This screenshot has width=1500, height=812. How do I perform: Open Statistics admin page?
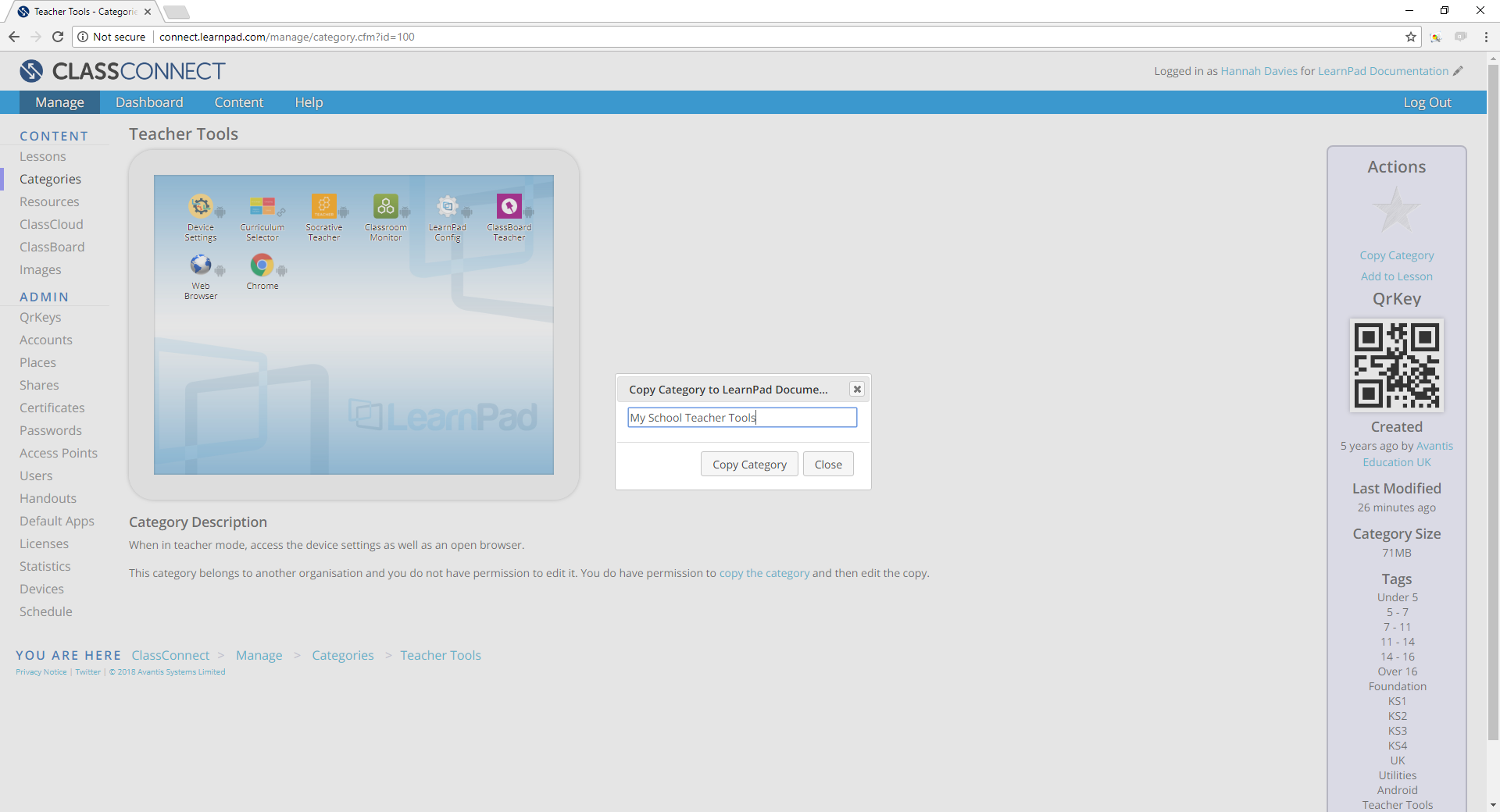coord(45,567)
